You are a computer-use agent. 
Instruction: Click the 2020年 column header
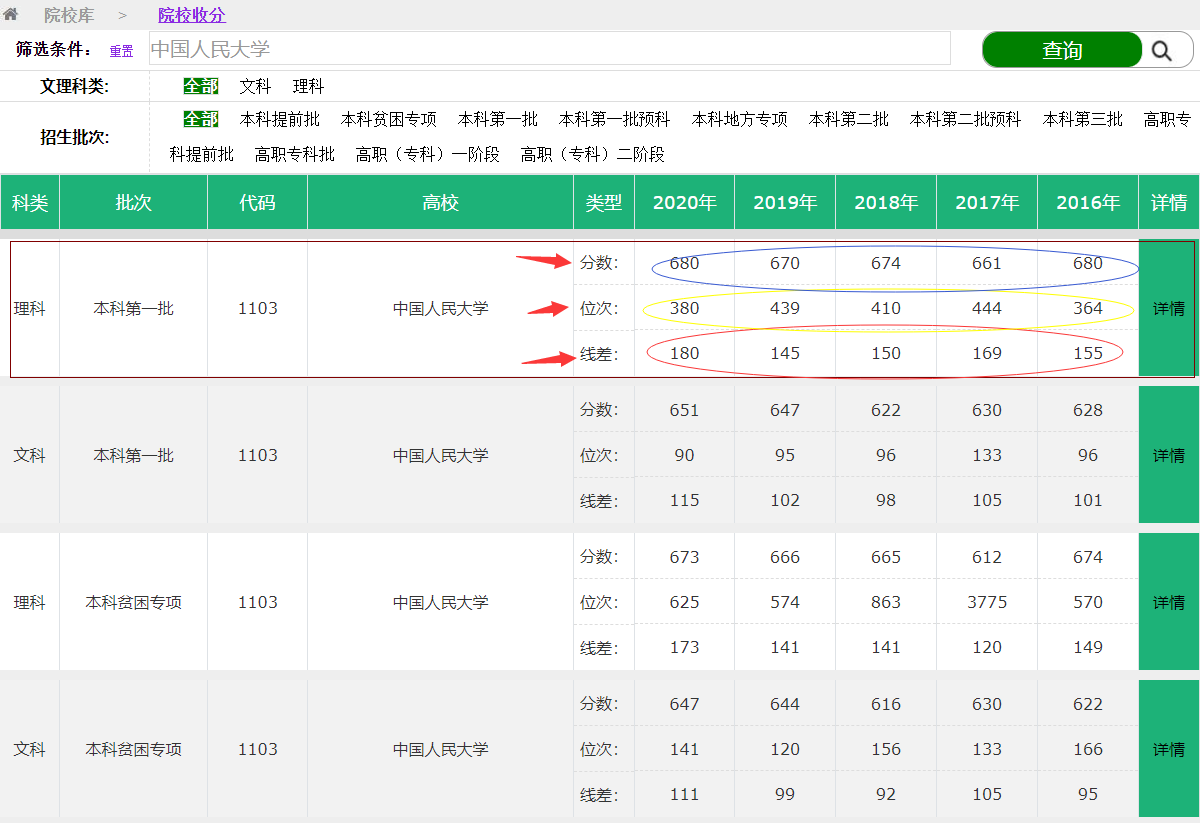[684, 203]
